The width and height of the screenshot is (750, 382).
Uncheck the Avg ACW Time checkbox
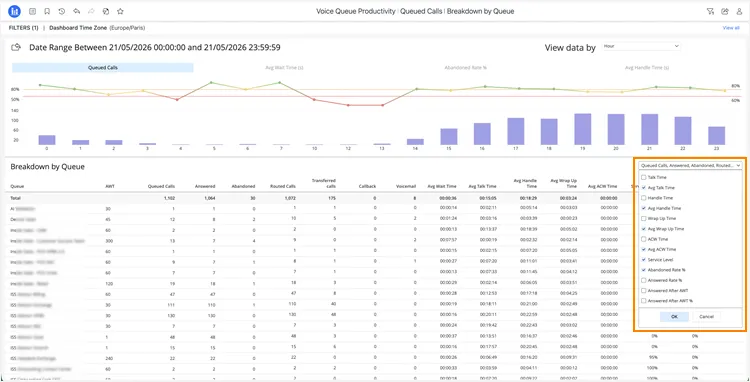tap(644, 250)
